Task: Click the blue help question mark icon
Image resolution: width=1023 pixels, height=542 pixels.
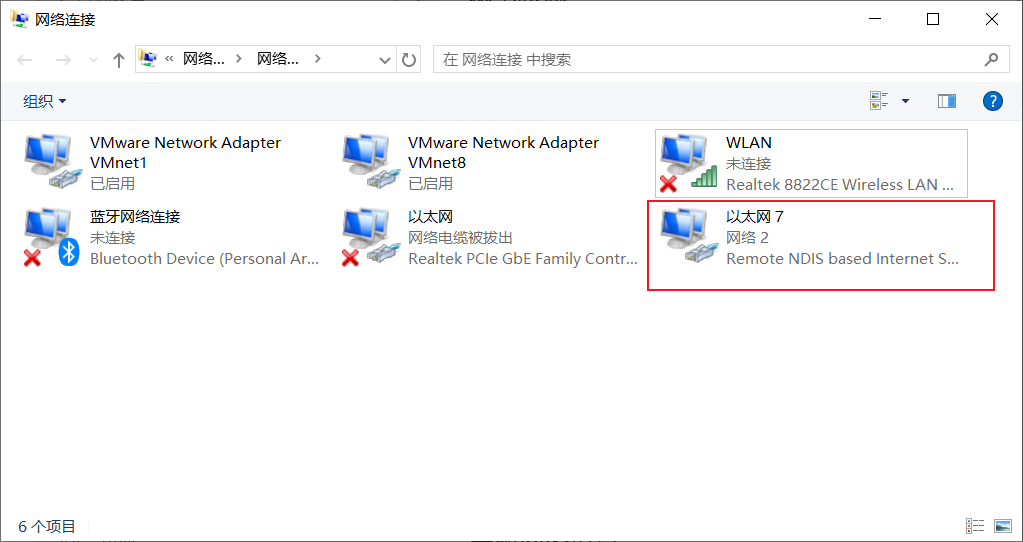Action: point(992,101)
